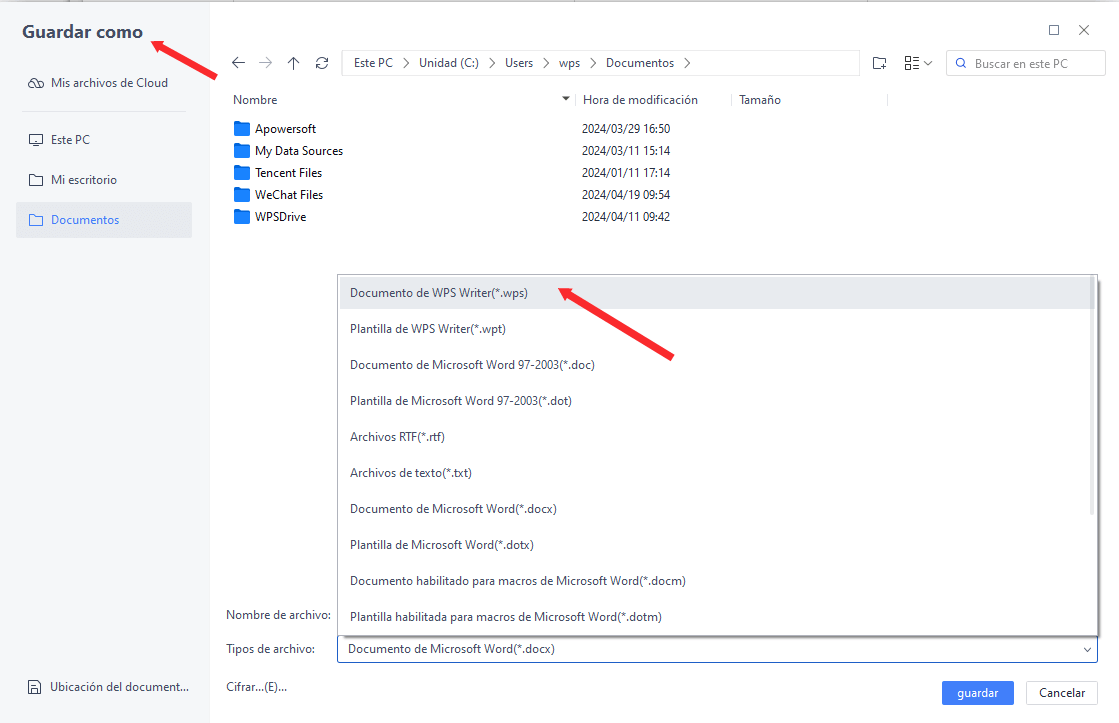Choose Plantilla de Microsoft Word(*.dotx)
1119x723 pixels.
coord(714,545)
